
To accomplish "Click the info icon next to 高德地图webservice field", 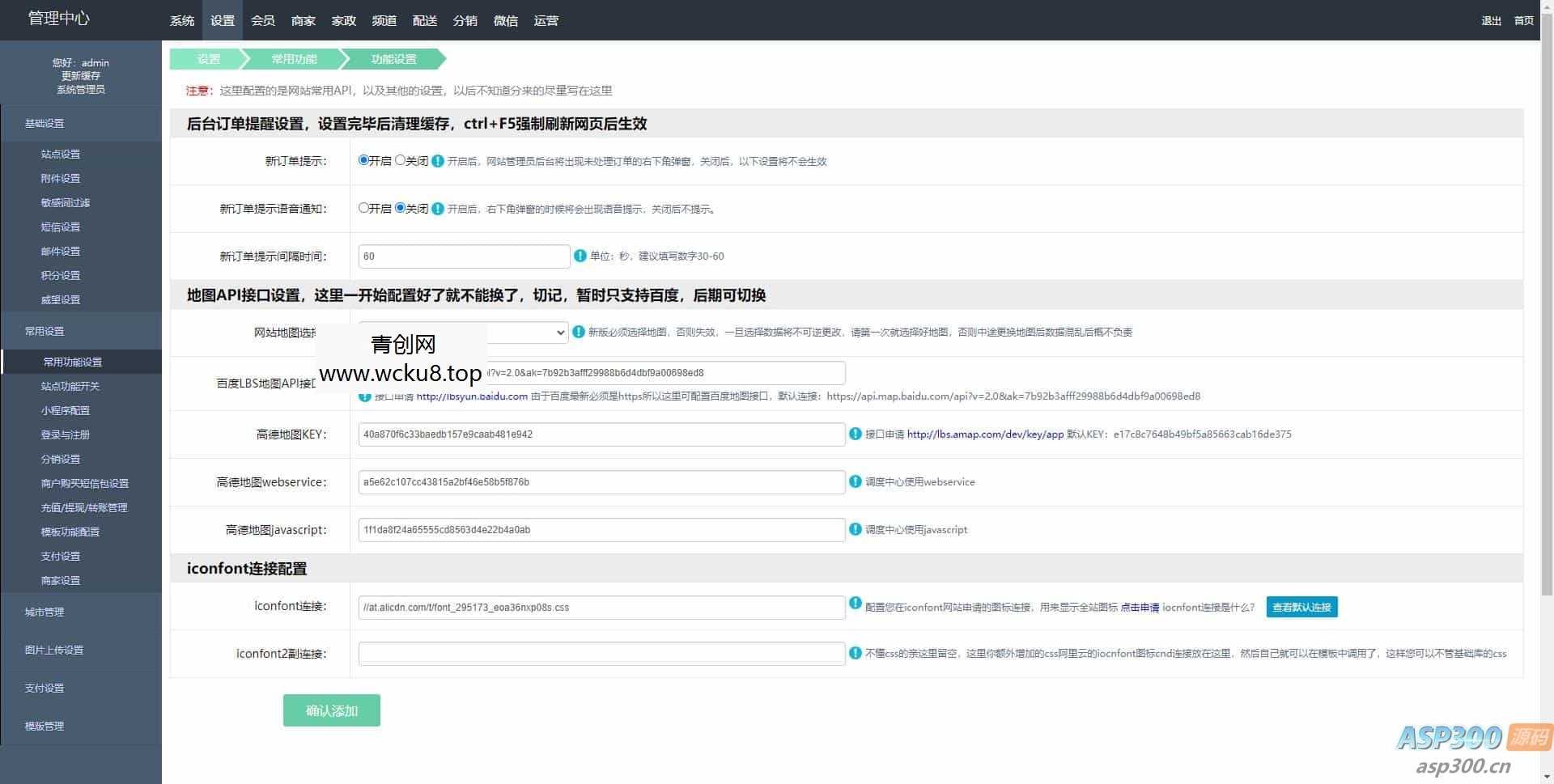I will pos(855,482).
